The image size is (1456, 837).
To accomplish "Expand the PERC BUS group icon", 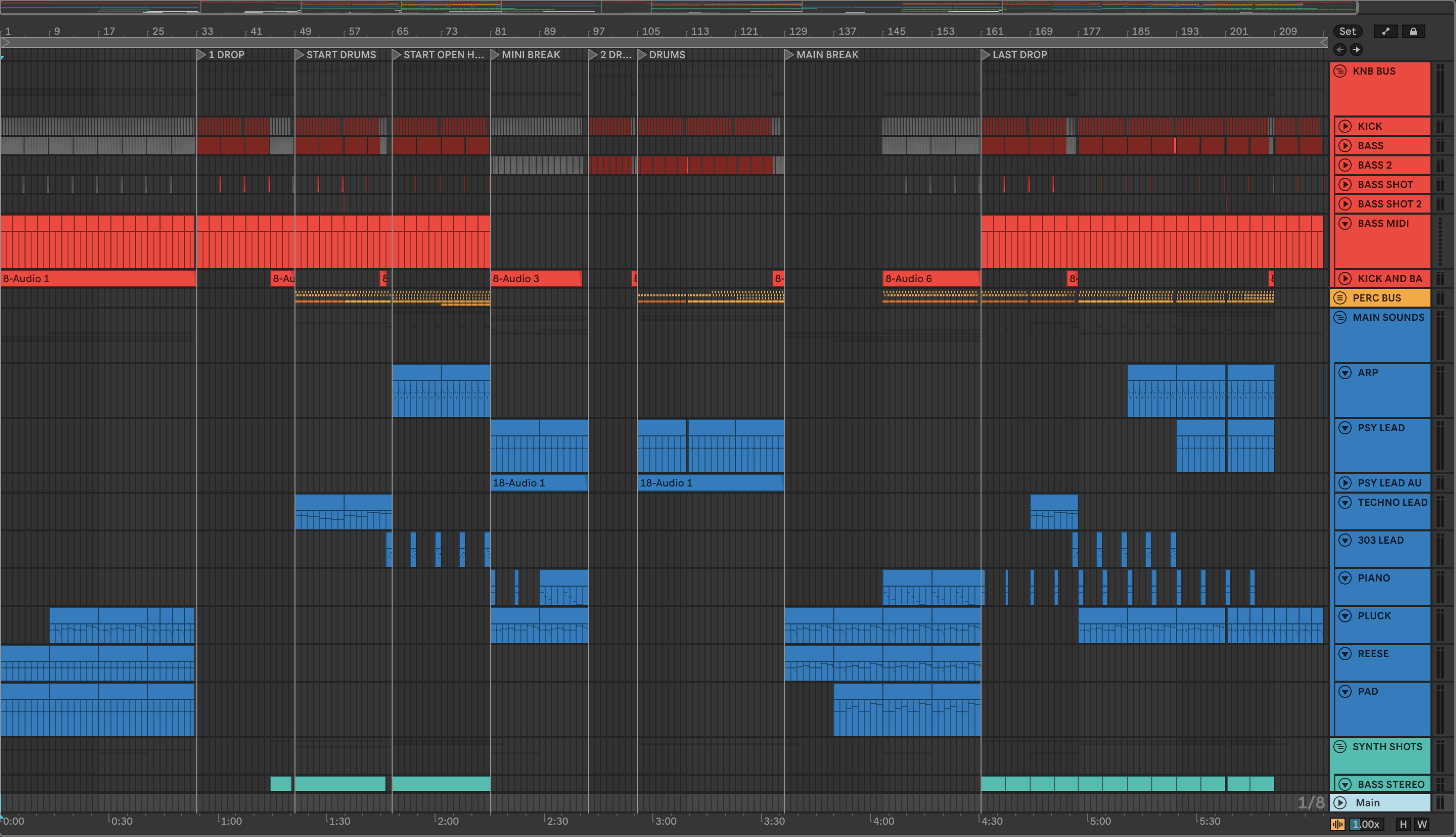I will [x=1340, y=298].
